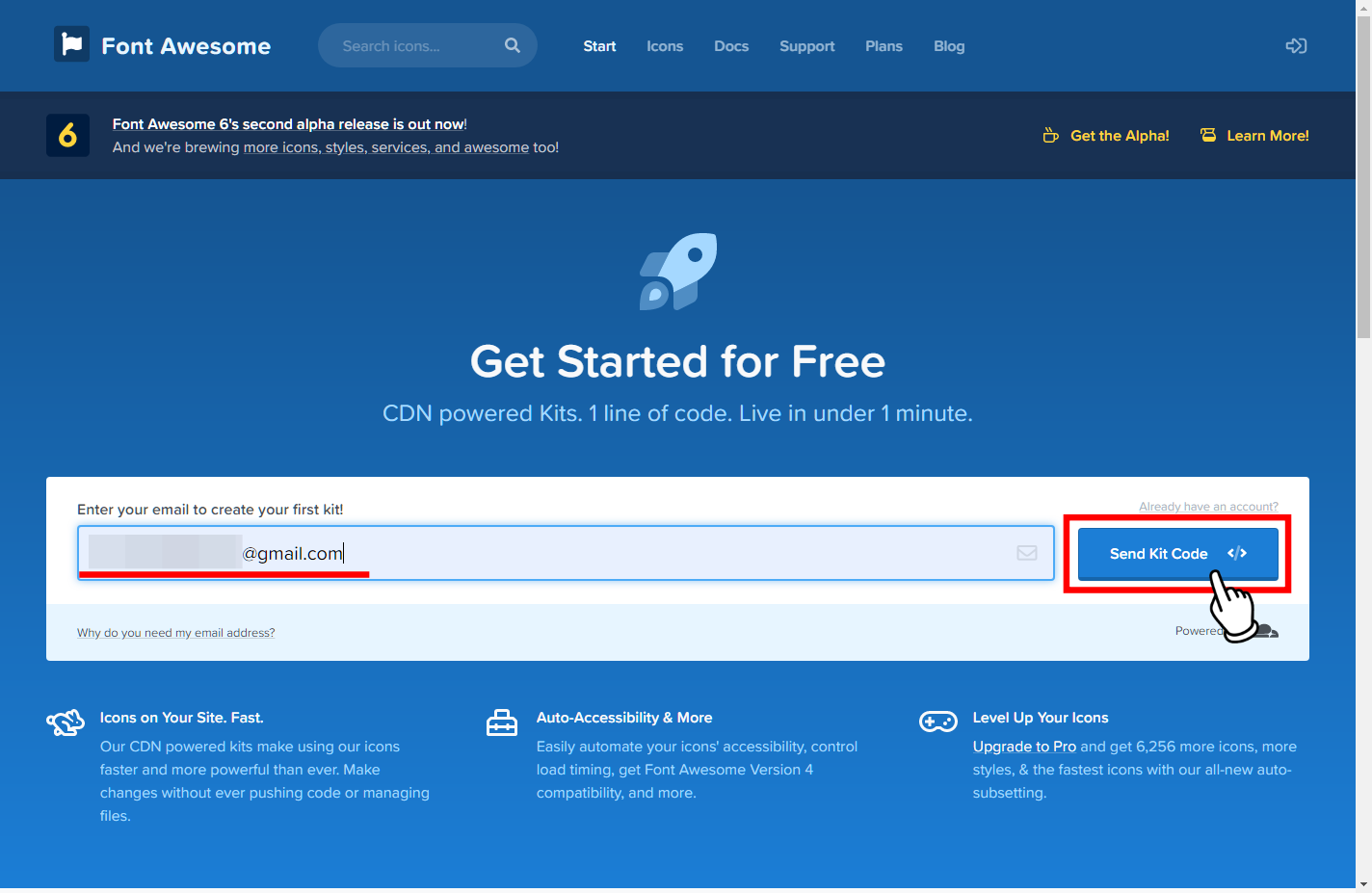Click the beer mug icon beside Get the Alpha
Viewport: 1372px width, 893px height.
click(x=1050, y=136)
